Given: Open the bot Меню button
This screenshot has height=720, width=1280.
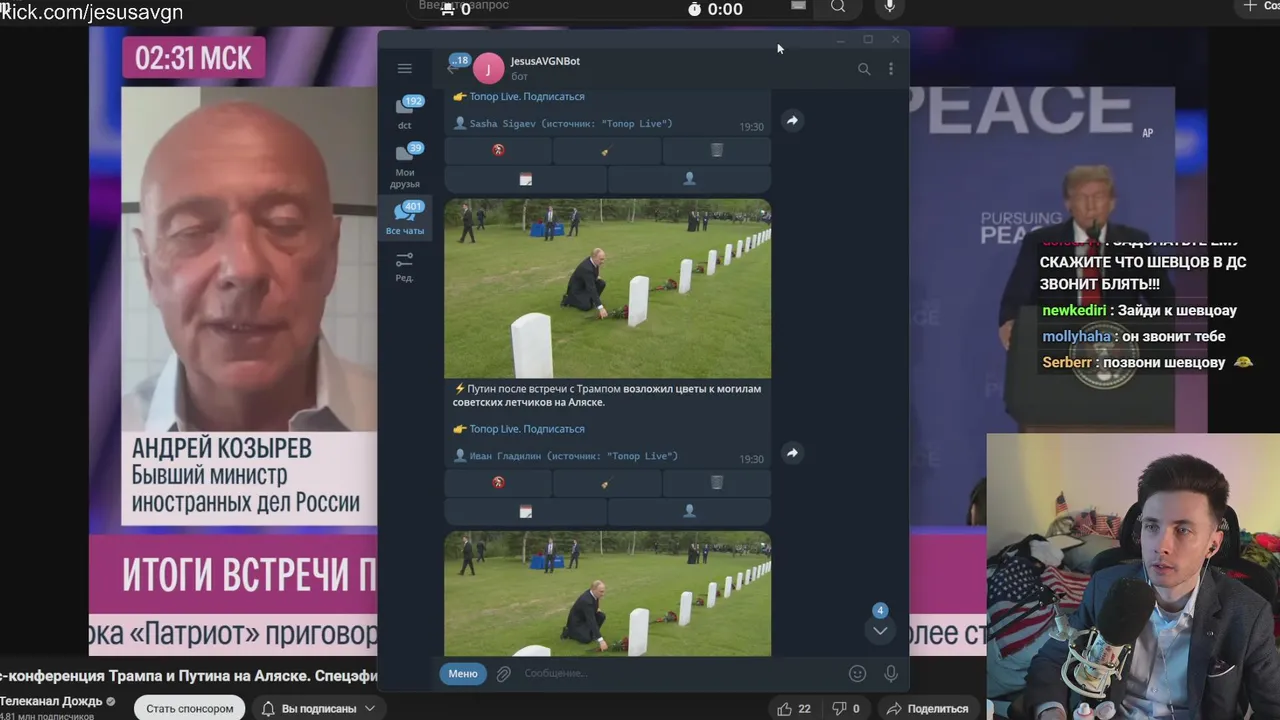Looking at the screenshot, I should (463, 674).
